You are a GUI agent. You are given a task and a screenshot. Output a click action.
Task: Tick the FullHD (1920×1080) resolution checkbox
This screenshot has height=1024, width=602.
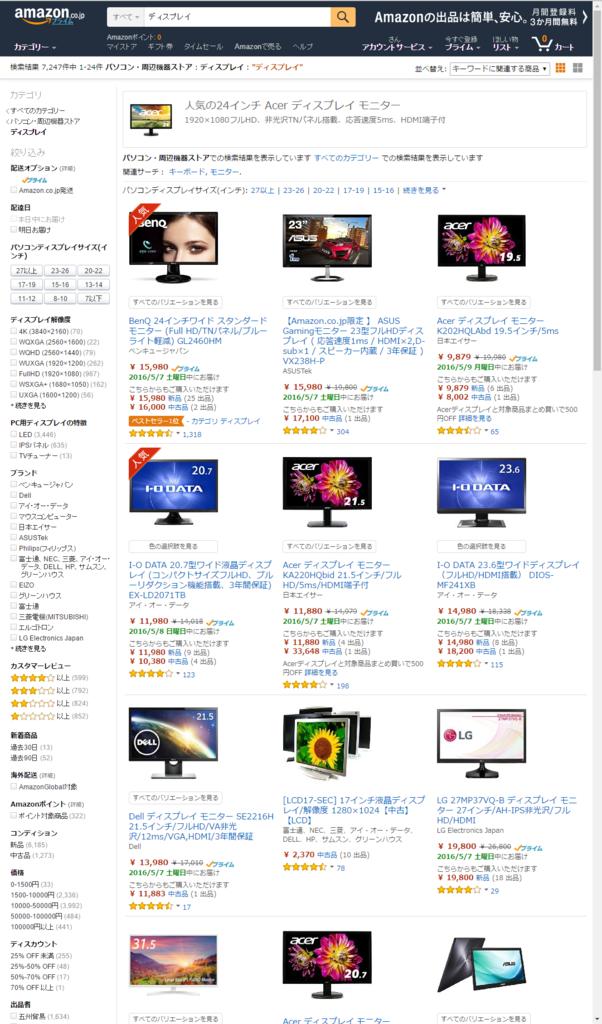point(14,374)
